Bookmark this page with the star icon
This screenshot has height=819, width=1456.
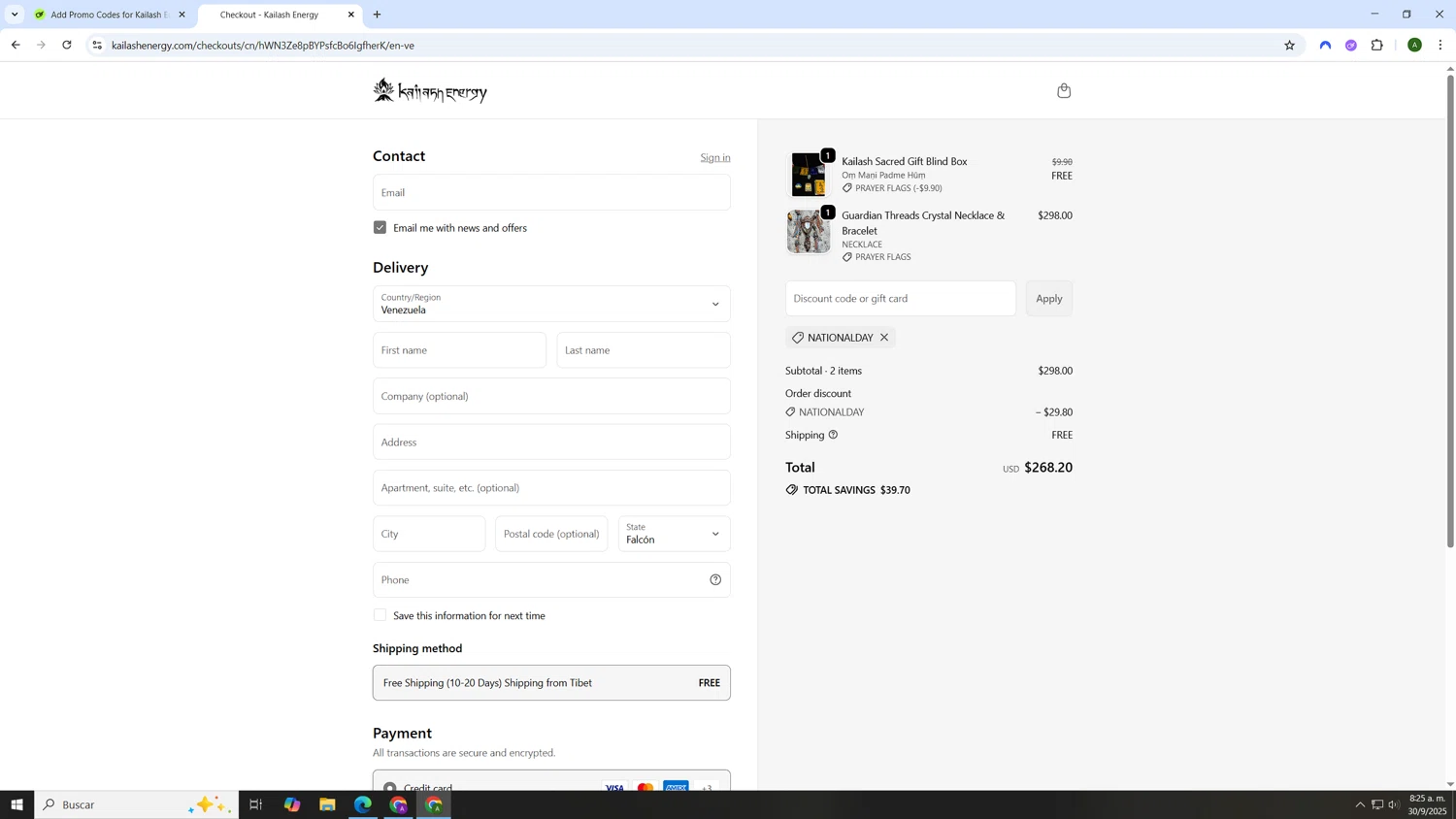(1289, 46)
